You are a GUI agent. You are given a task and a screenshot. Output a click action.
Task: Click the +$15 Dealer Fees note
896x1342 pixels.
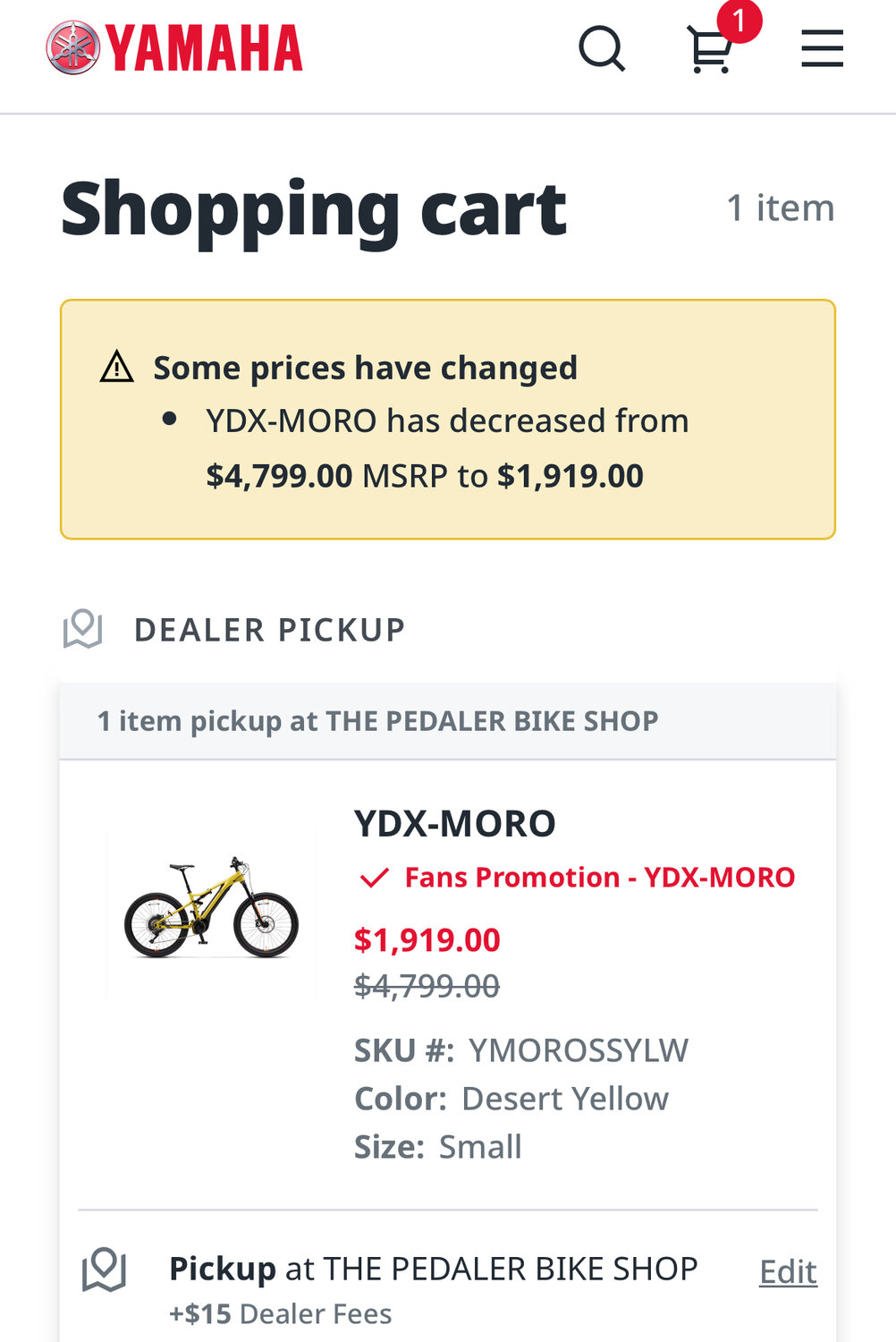tap(280, 1313)
